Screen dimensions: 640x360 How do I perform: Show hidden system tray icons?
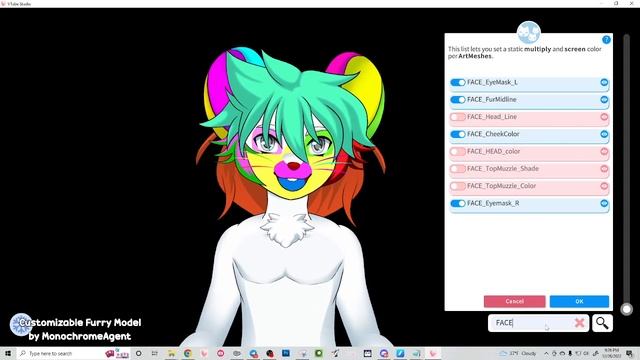coord(546,353)
